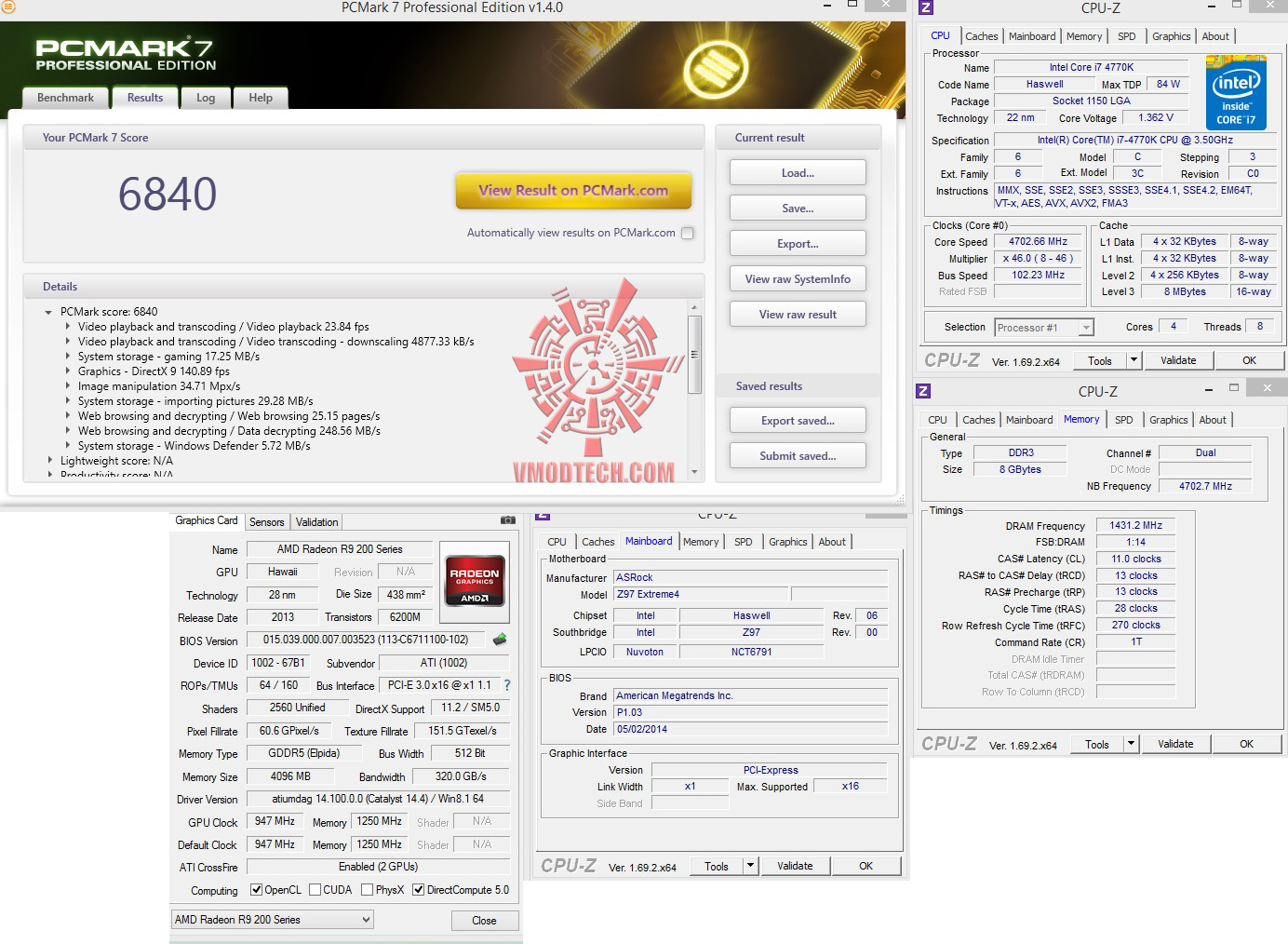This screenshot has width=1288, height=944.
Task: Click the DRAM Frequency 1431.2 MHz value
Action: 1135,525
